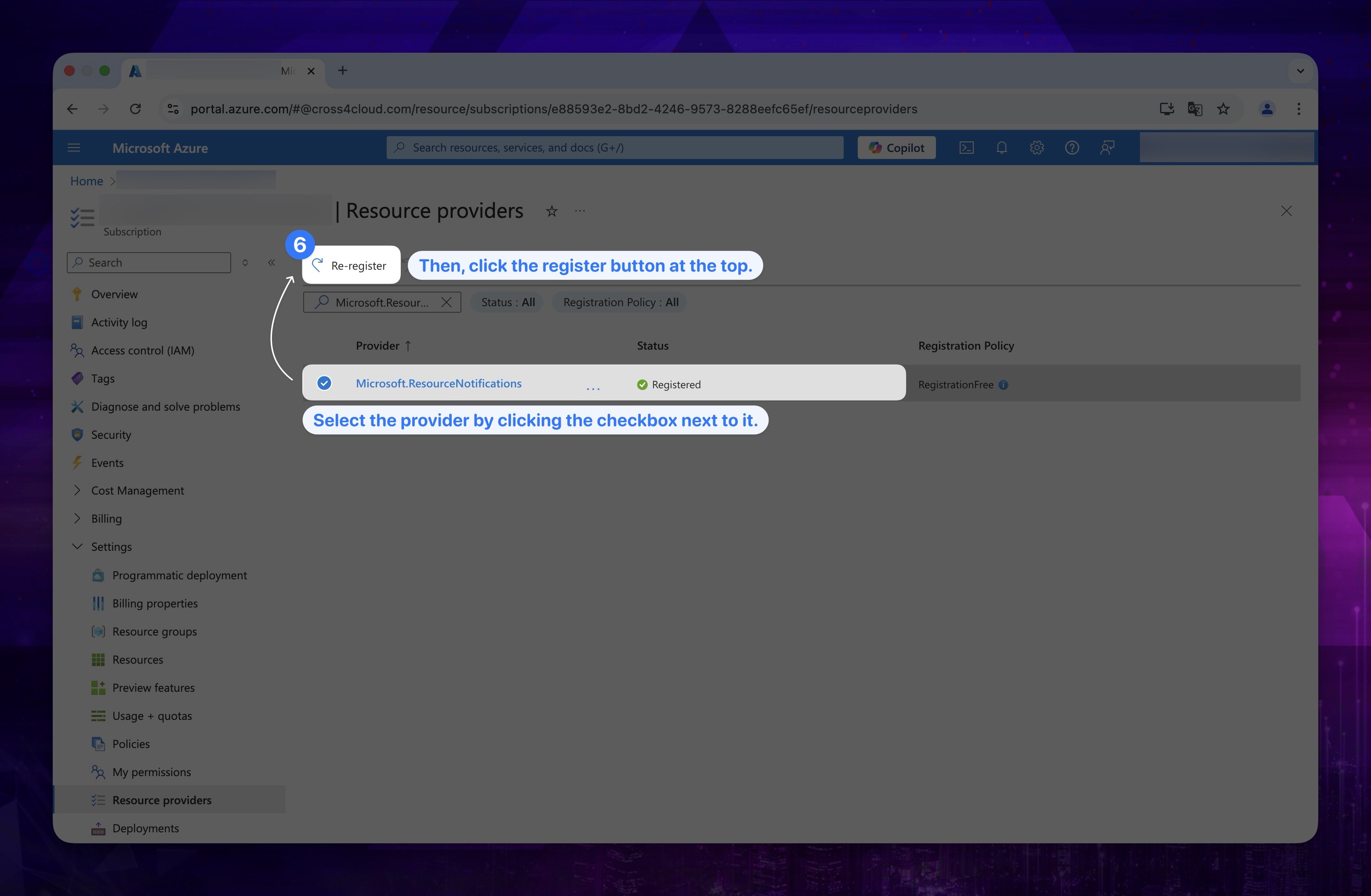Open the tab search dropdown arrow
This screenshot has height=896, width=1371.
[1300, 71]
